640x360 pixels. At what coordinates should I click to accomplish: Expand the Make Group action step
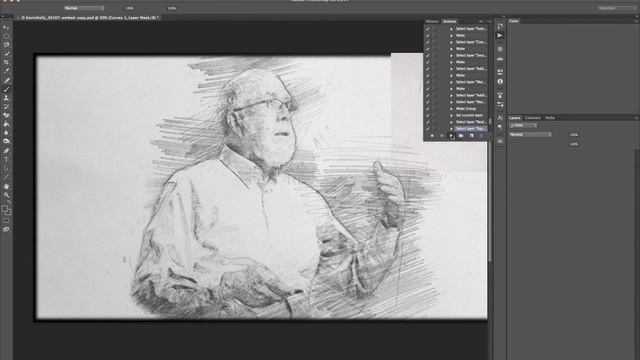[451, 109]
